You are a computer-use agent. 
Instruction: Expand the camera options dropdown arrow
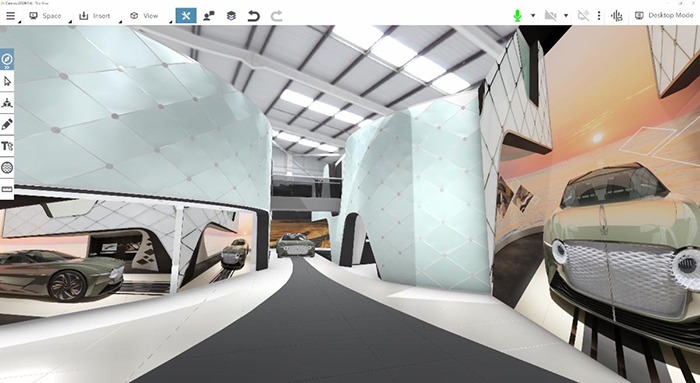(x=566, y=16)
